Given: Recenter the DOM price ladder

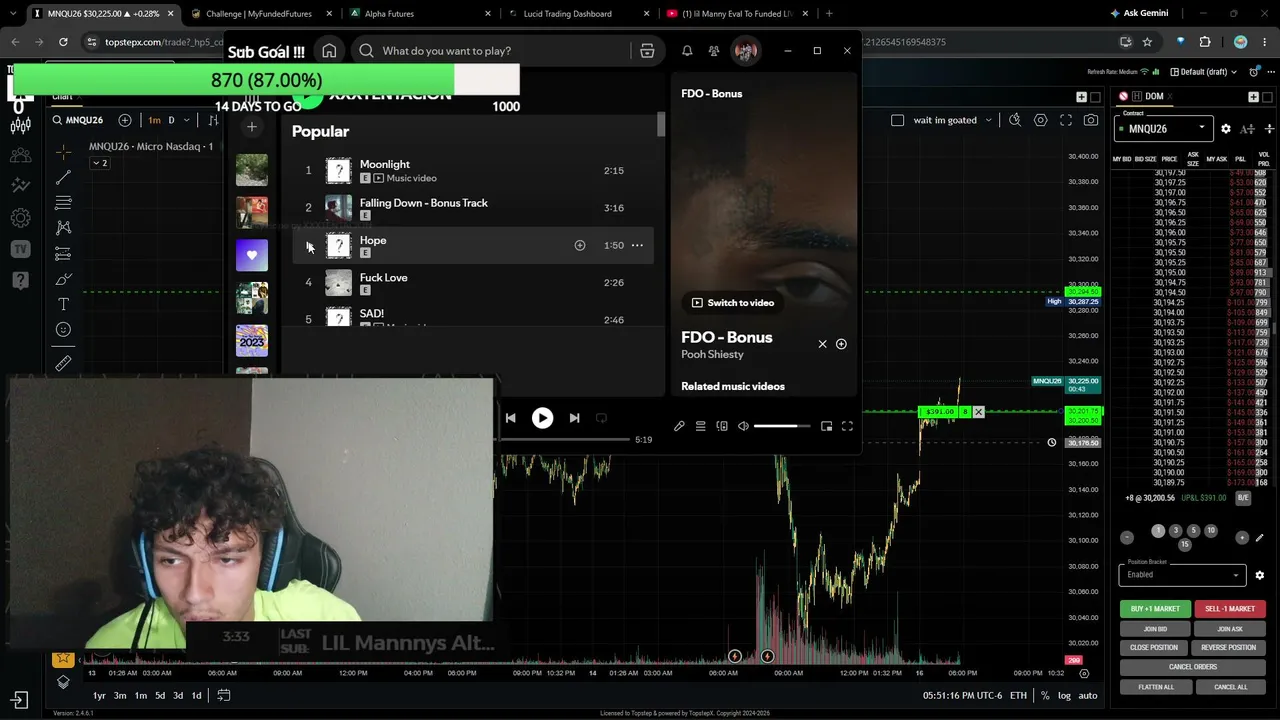Looking at the screenshot, I should [x=1269, y=129].
